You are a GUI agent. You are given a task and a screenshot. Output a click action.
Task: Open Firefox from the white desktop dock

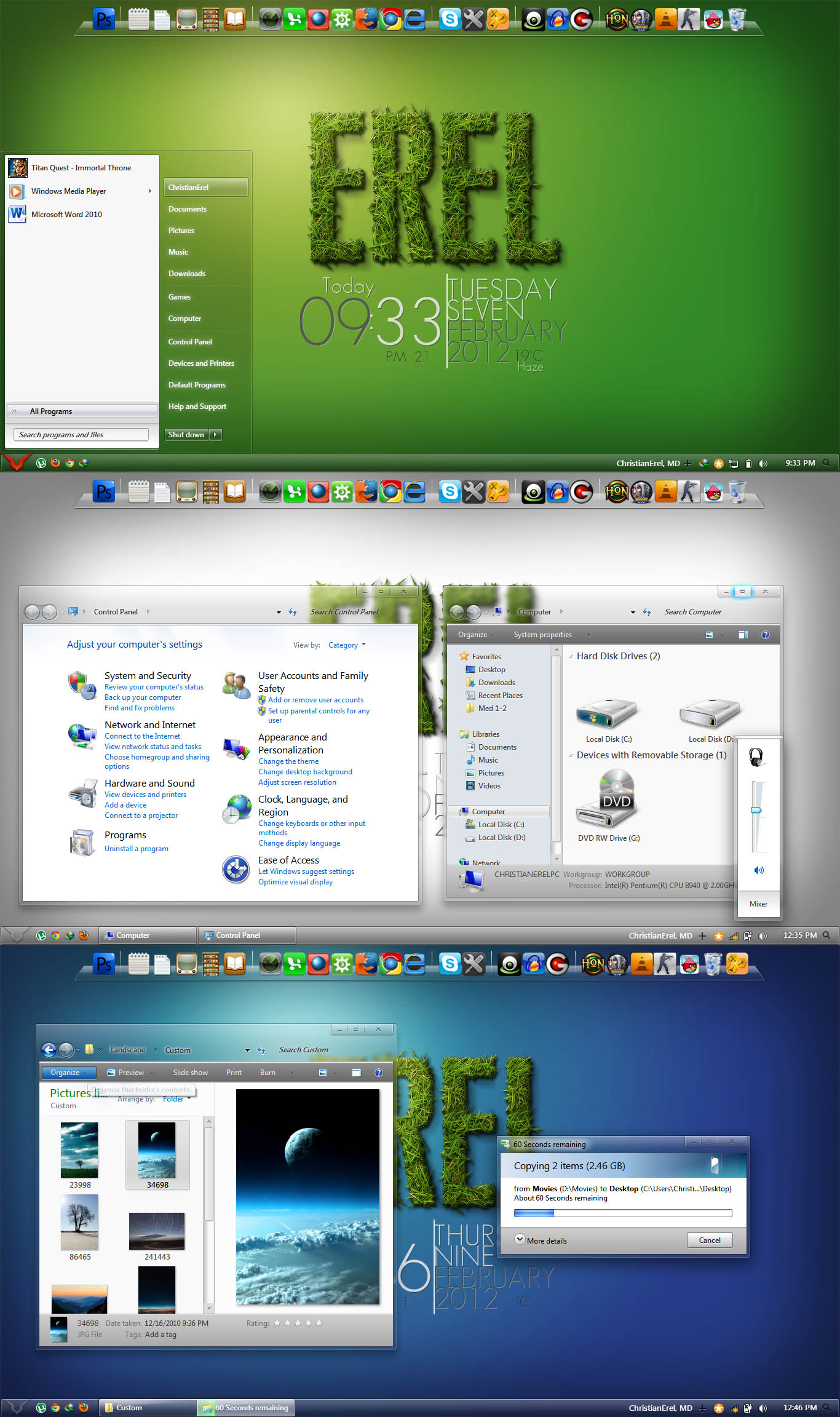[x=367, y=492]
